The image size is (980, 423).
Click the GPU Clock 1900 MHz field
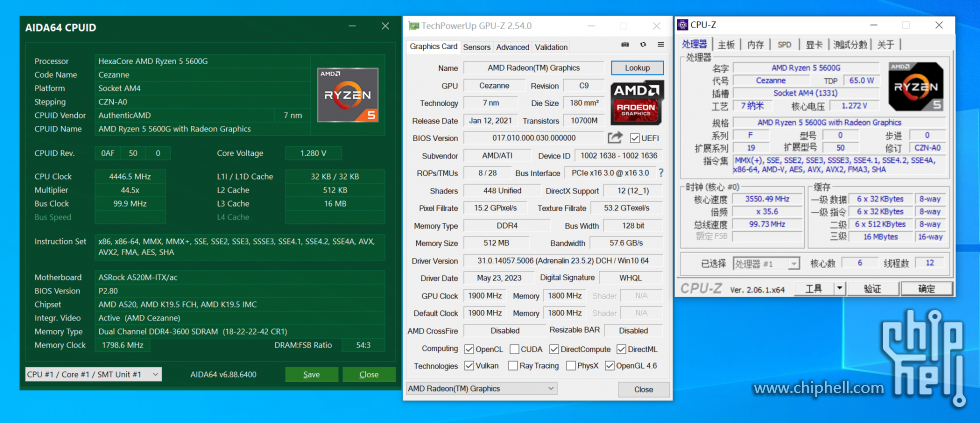(x=485, y=296)
